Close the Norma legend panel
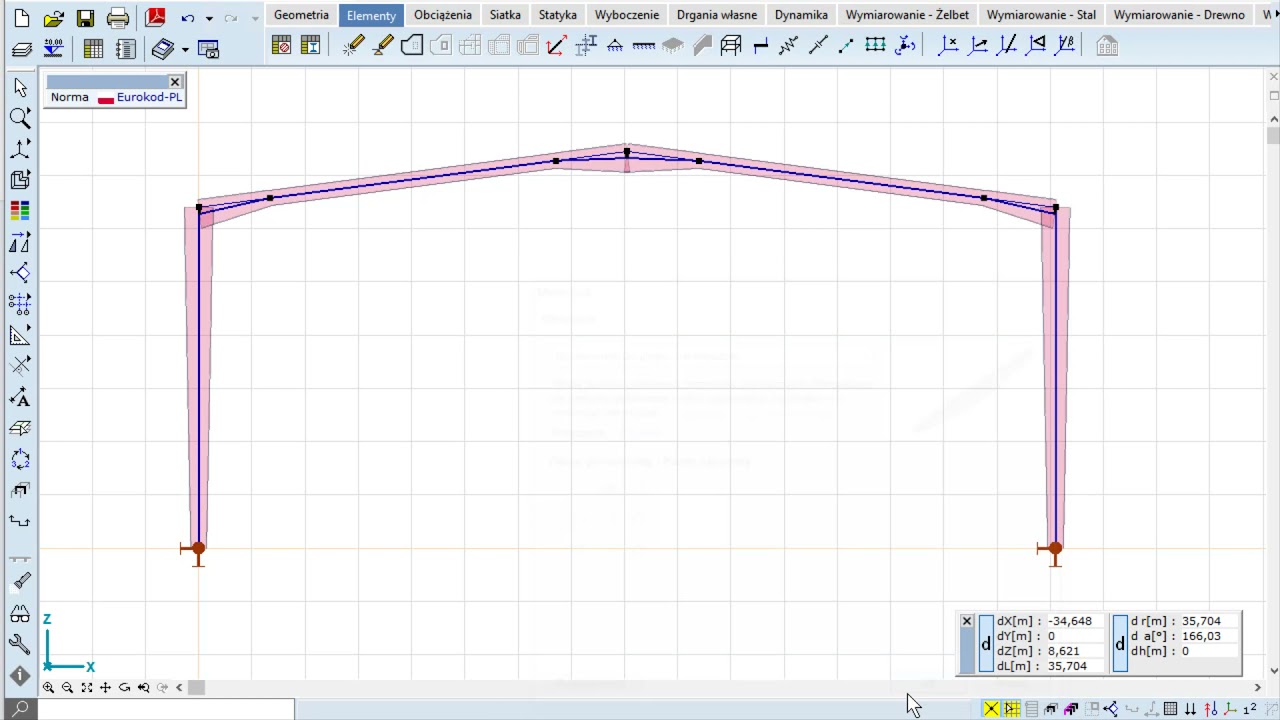The height and width of the screenshot is (720, 1280). tap(175, 82)
